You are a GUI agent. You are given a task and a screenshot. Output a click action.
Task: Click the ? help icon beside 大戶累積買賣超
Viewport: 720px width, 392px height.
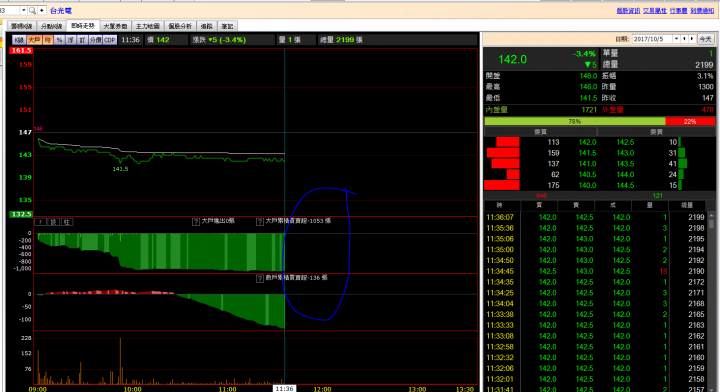pos(260,221)
